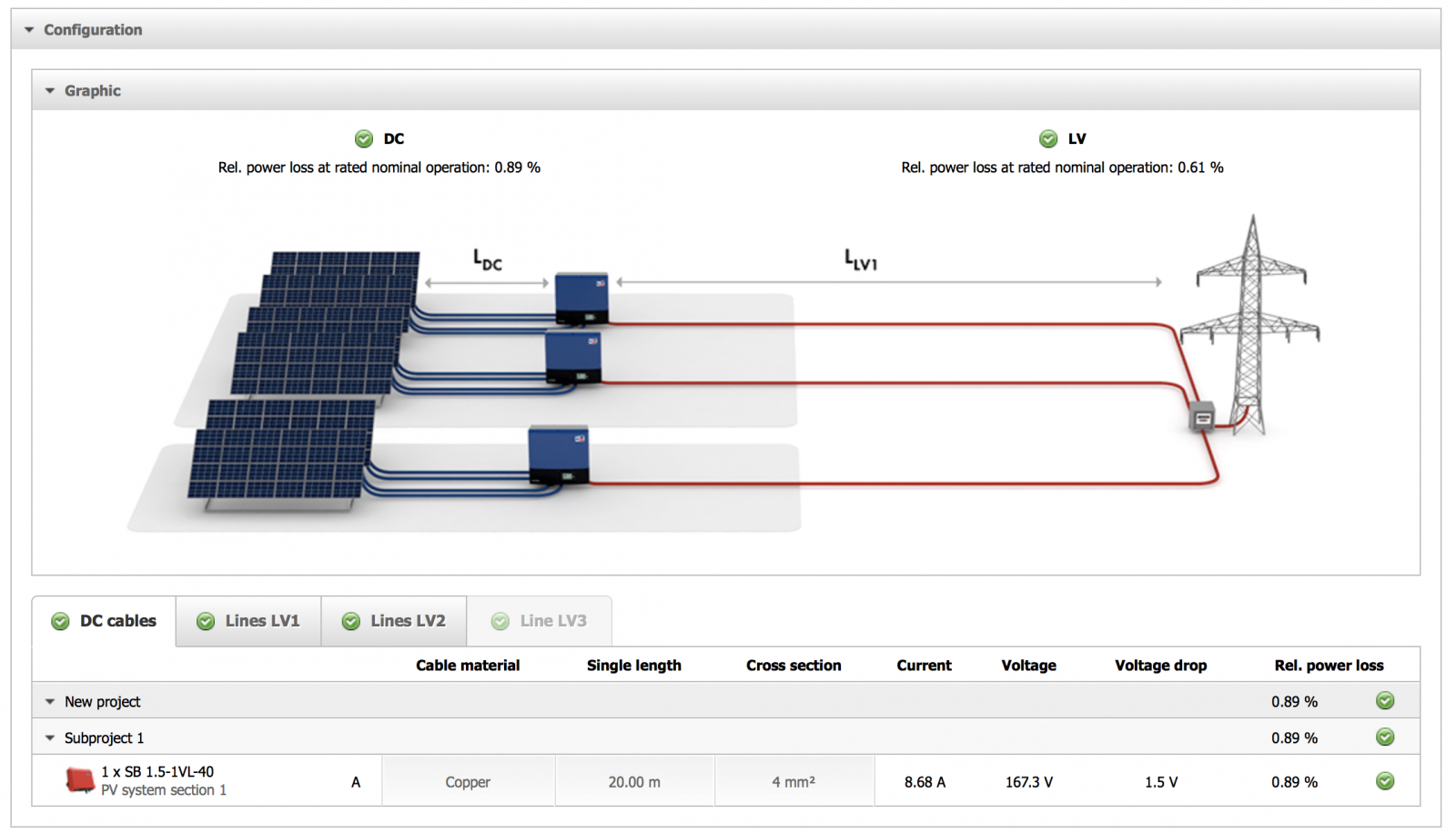Click the check icon on Lines LV2 tab
Viewport: 1456px width, 834px height.
point(351,621)
